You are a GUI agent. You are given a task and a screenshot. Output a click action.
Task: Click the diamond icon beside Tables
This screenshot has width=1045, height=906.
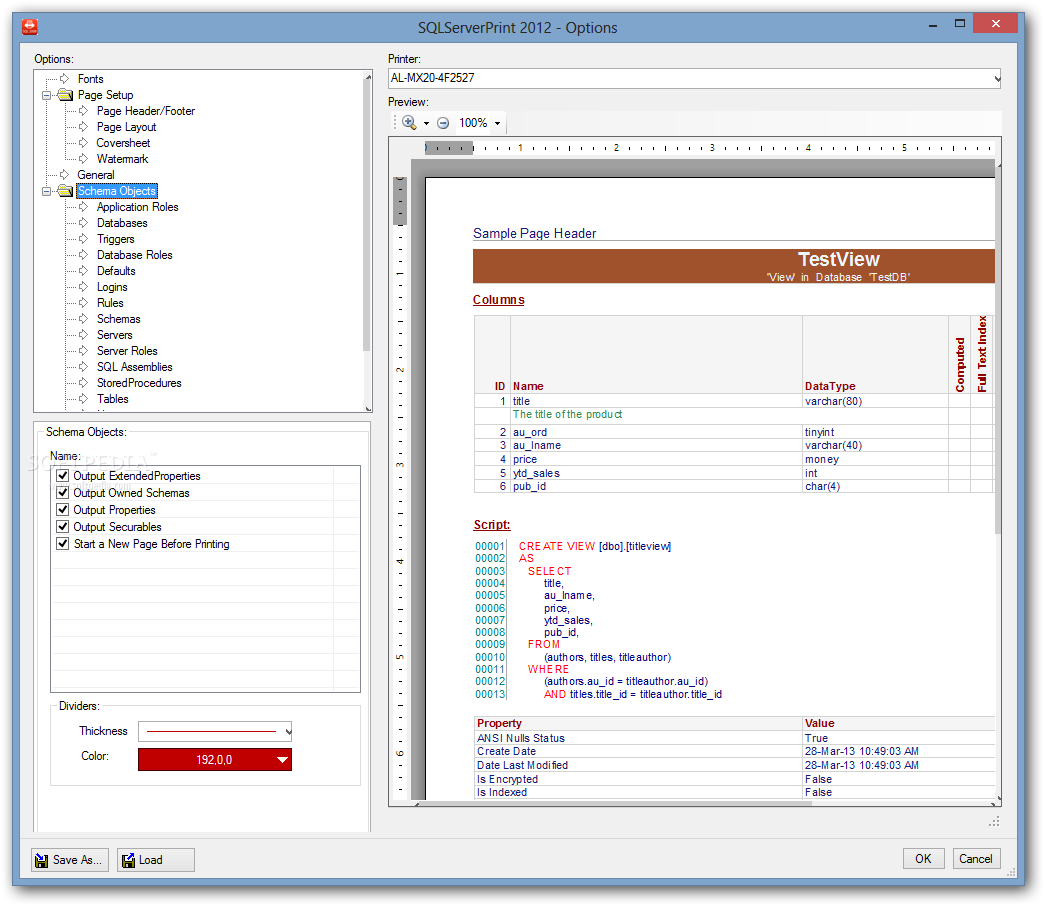83,399
